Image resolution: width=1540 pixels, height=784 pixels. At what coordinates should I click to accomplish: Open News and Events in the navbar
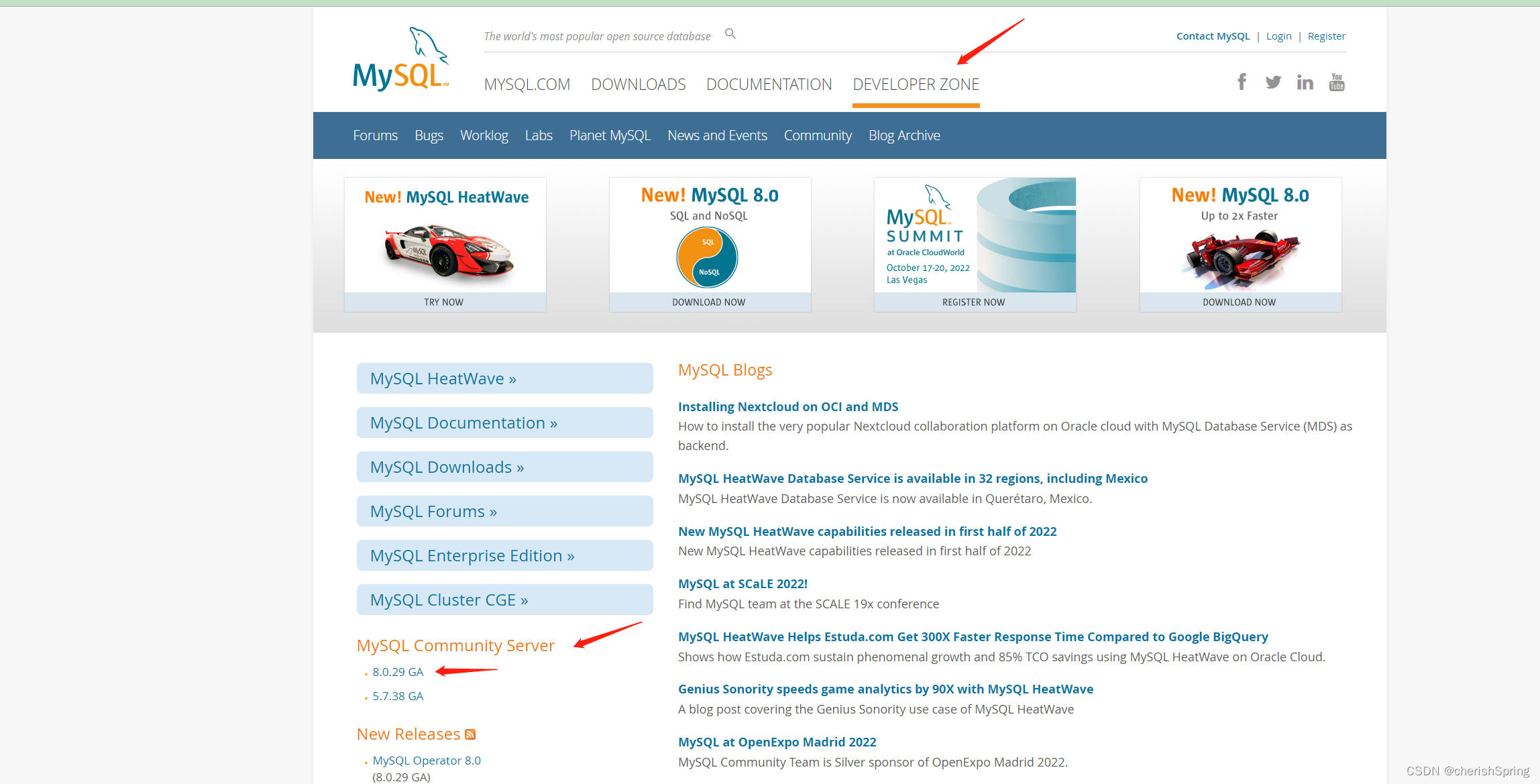point(718,135)
